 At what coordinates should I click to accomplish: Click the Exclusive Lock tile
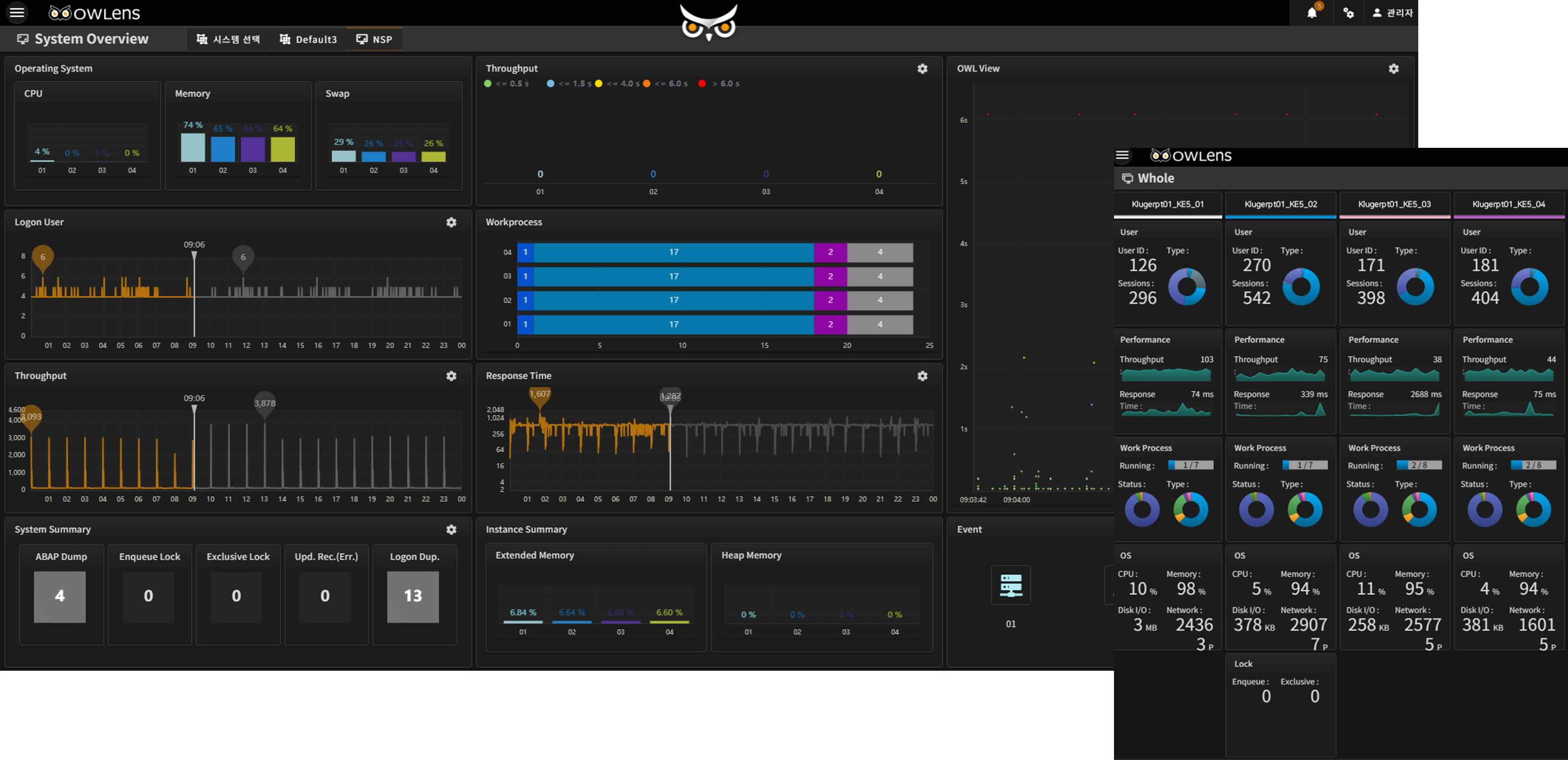coord(236,596)
